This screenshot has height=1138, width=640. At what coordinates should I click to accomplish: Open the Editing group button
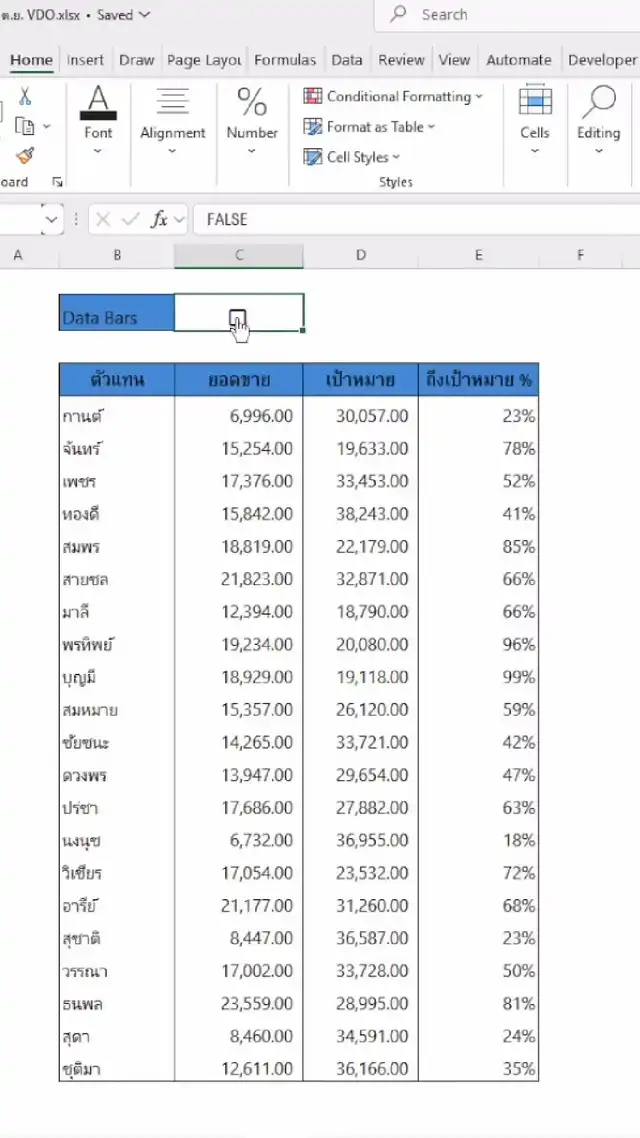598,121
